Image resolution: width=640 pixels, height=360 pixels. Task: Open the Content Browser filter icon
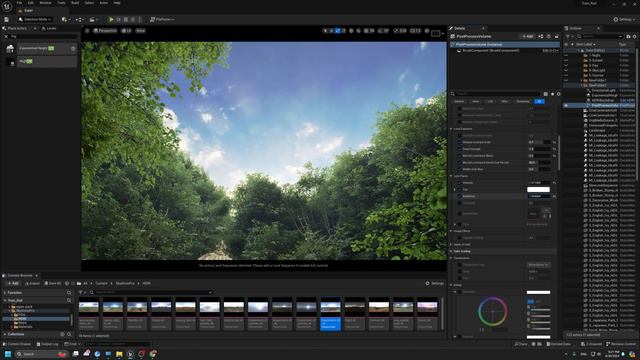pos(81,293)
